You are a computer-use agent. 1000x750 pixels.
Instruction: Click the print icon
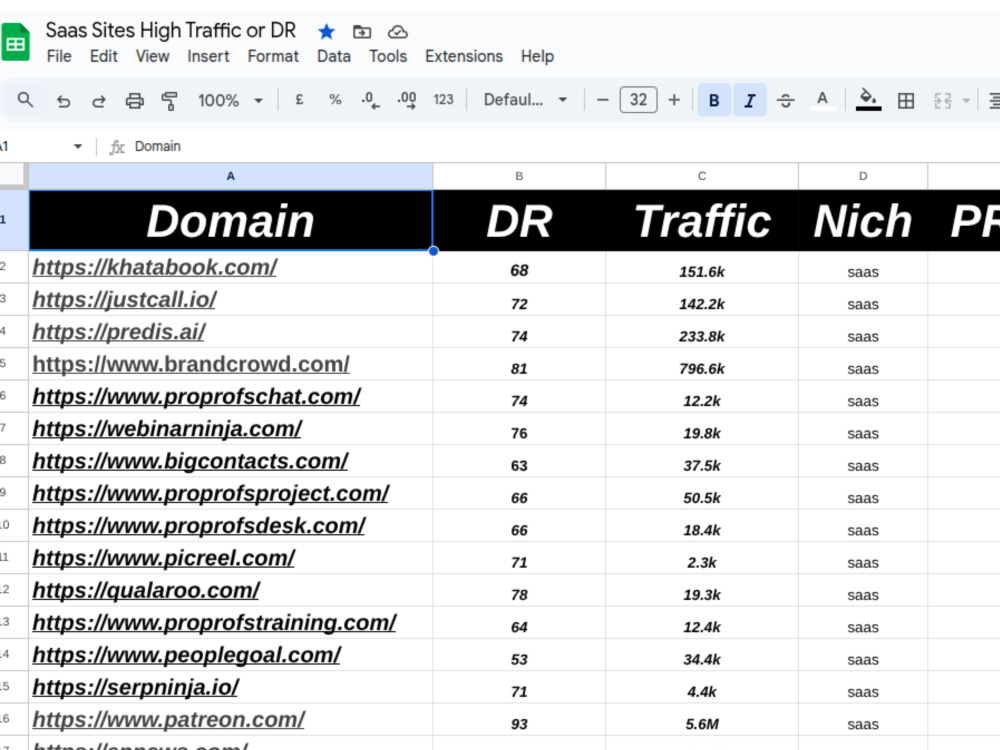(x=134, y=100)
